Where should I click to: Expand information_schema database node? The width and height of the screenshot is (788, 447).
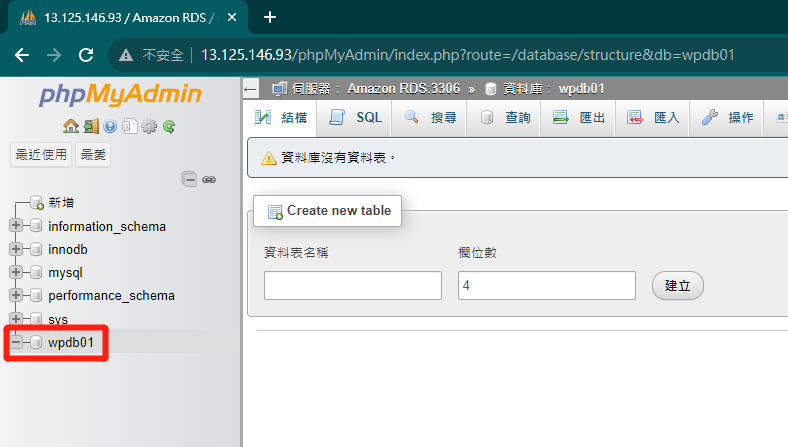16,225
